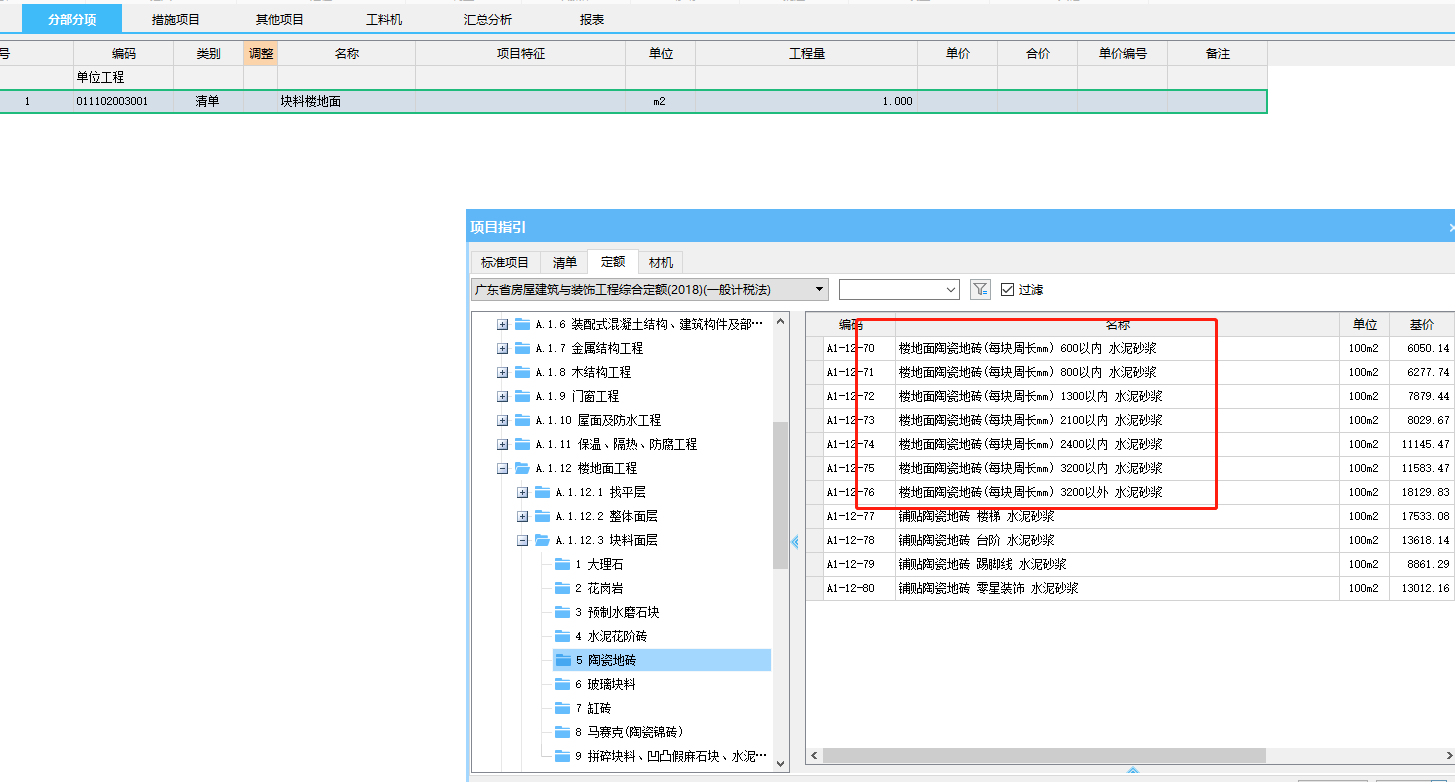Image resolution: width=1455 pixels, height=782 pixels.
Task: Click the triangle arrow below the results list
Action: pos(1133,771)
